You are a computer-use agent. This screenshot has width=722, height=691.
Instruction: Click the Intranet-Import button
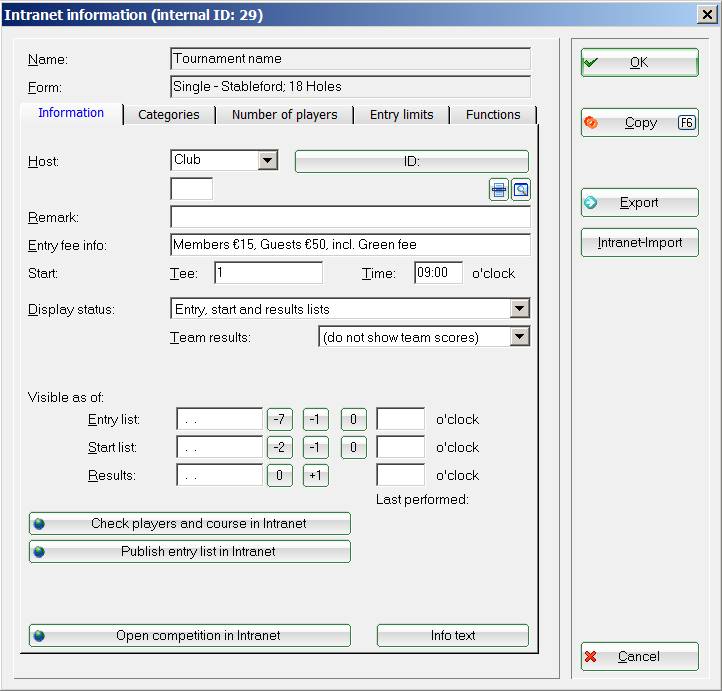click(639, 243)
